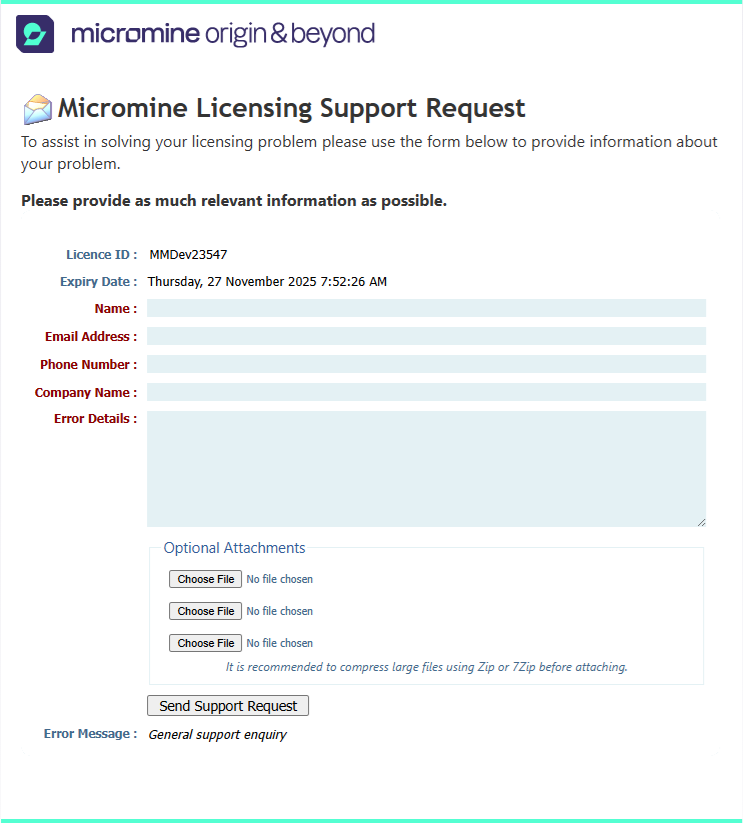
Task: Focus the Name input field
Action: [426, 308]
